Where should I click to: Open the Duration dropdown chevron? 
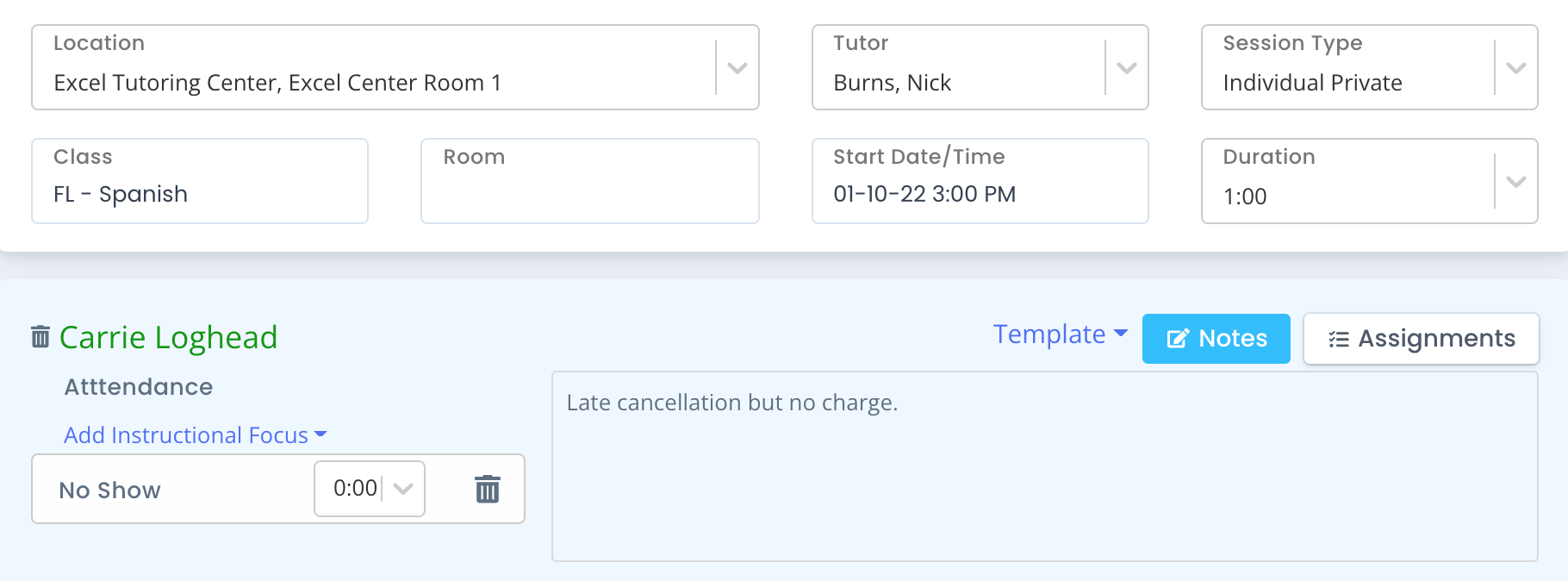(x=1515, y=181)
